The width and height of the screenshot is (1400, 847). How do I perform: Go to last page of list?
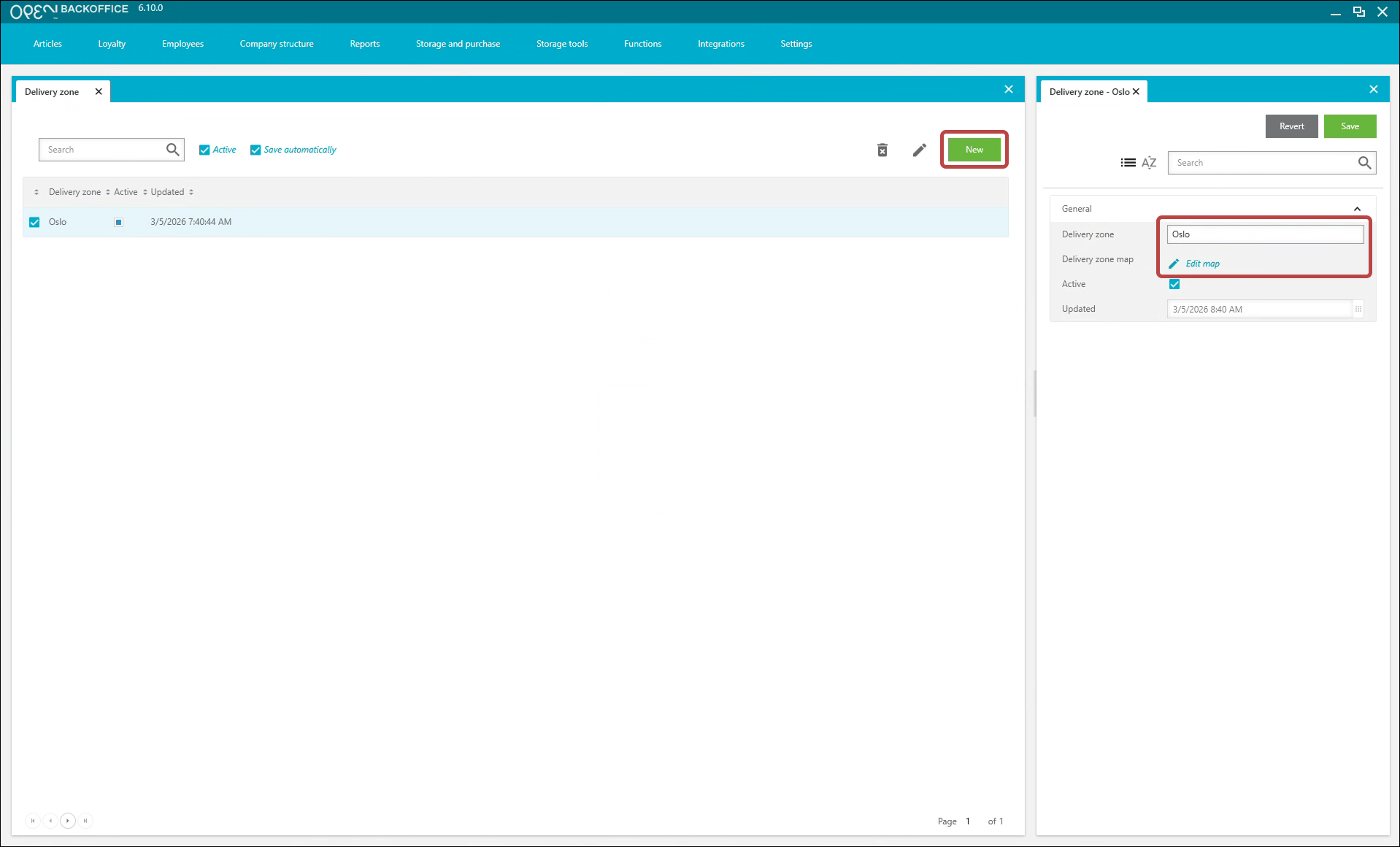click(x=85, y=821)
